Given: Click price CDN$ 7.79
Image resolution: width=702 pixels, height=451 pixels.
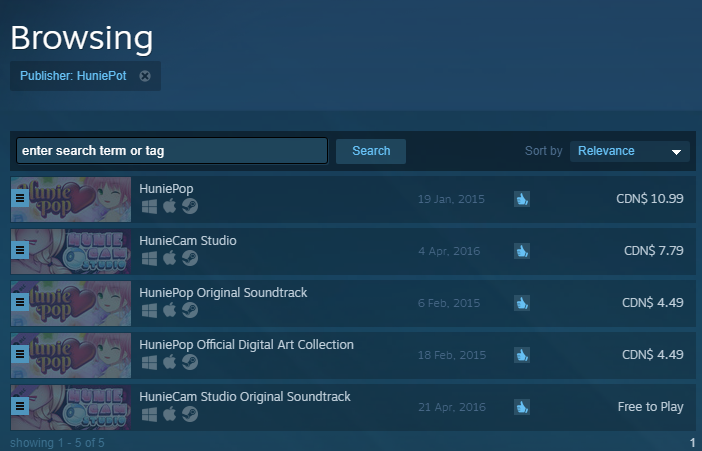Looking at the screenshot, I should pos(654,250).
